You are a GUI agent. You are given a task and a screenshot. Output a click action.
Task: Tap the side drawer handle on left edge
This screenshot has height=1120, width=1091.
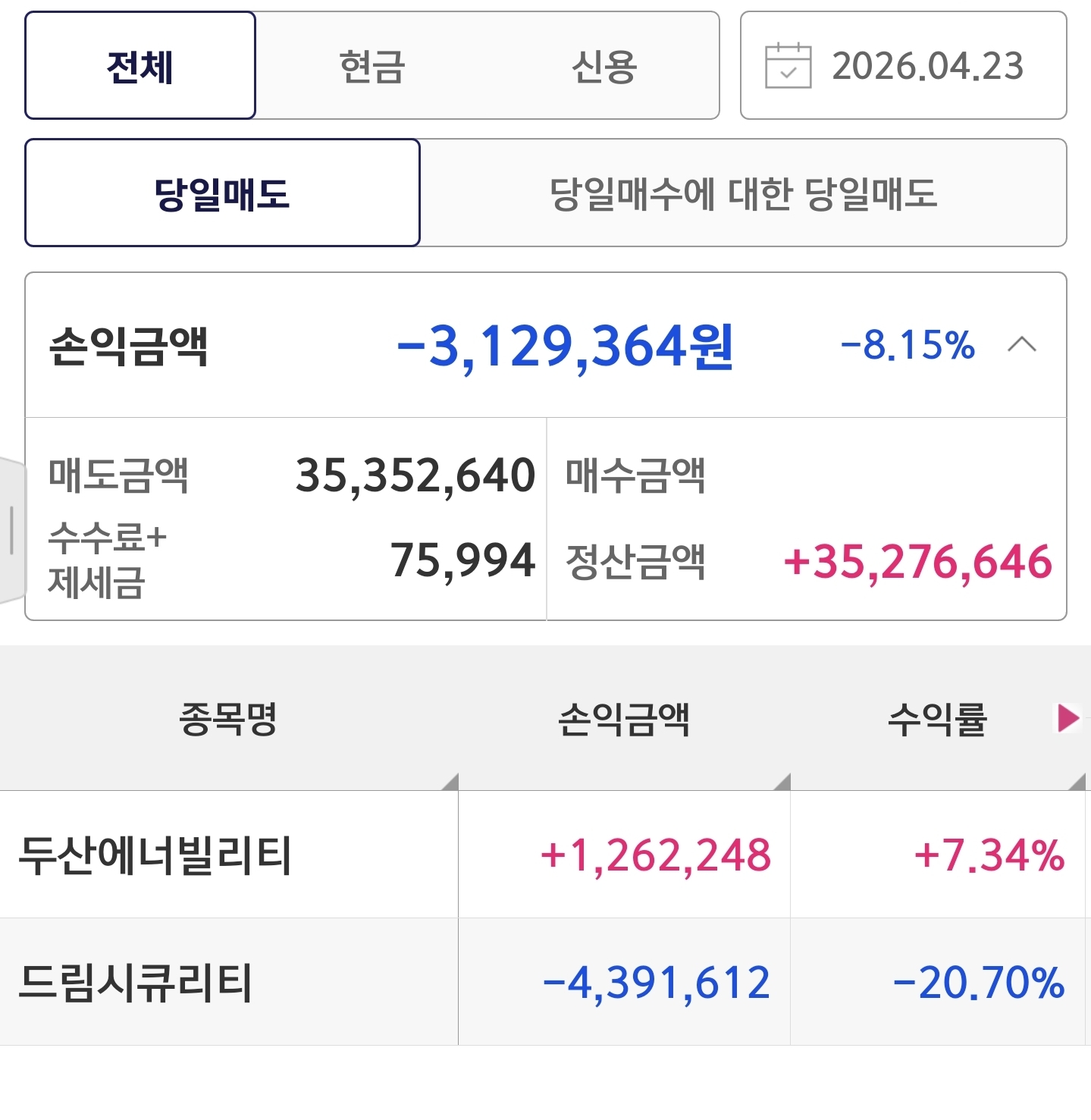tap(11, 529)
